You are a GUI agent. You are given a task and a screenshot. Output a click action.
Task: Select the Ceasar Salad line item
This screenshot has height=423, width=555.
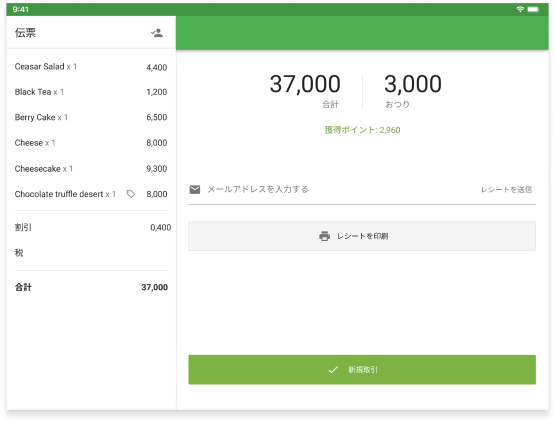tap(91, 67)
